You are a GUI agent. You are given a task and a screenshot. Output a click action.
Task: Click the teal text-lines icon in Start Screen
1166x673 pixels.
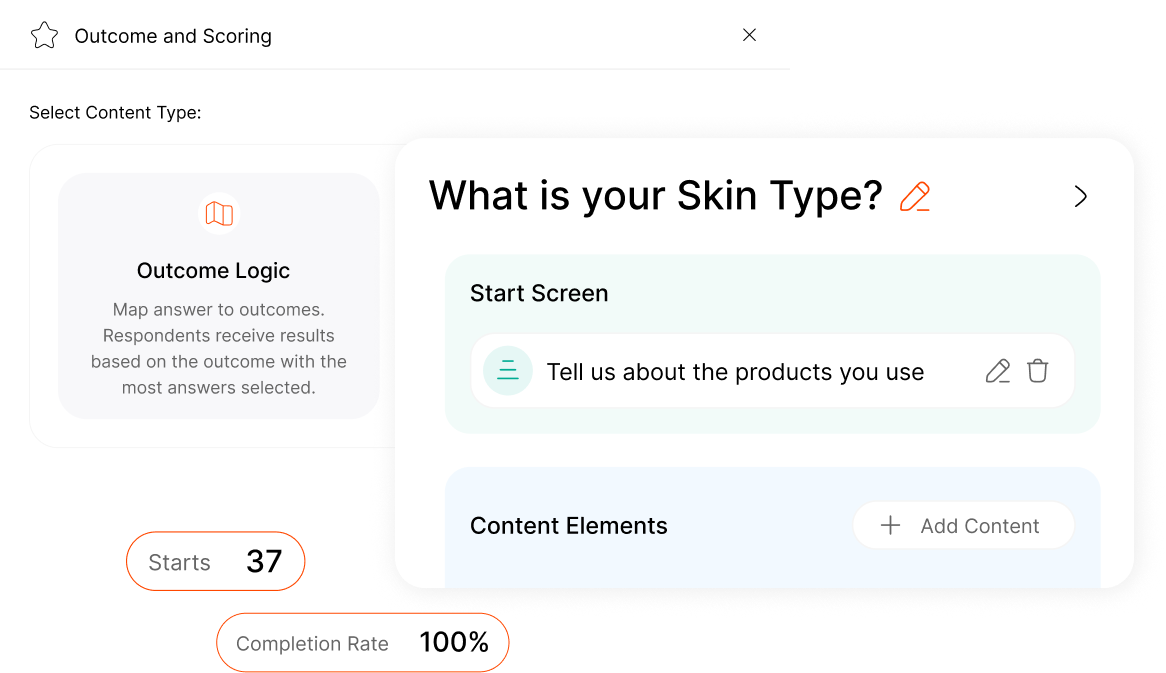coord(508,371)
